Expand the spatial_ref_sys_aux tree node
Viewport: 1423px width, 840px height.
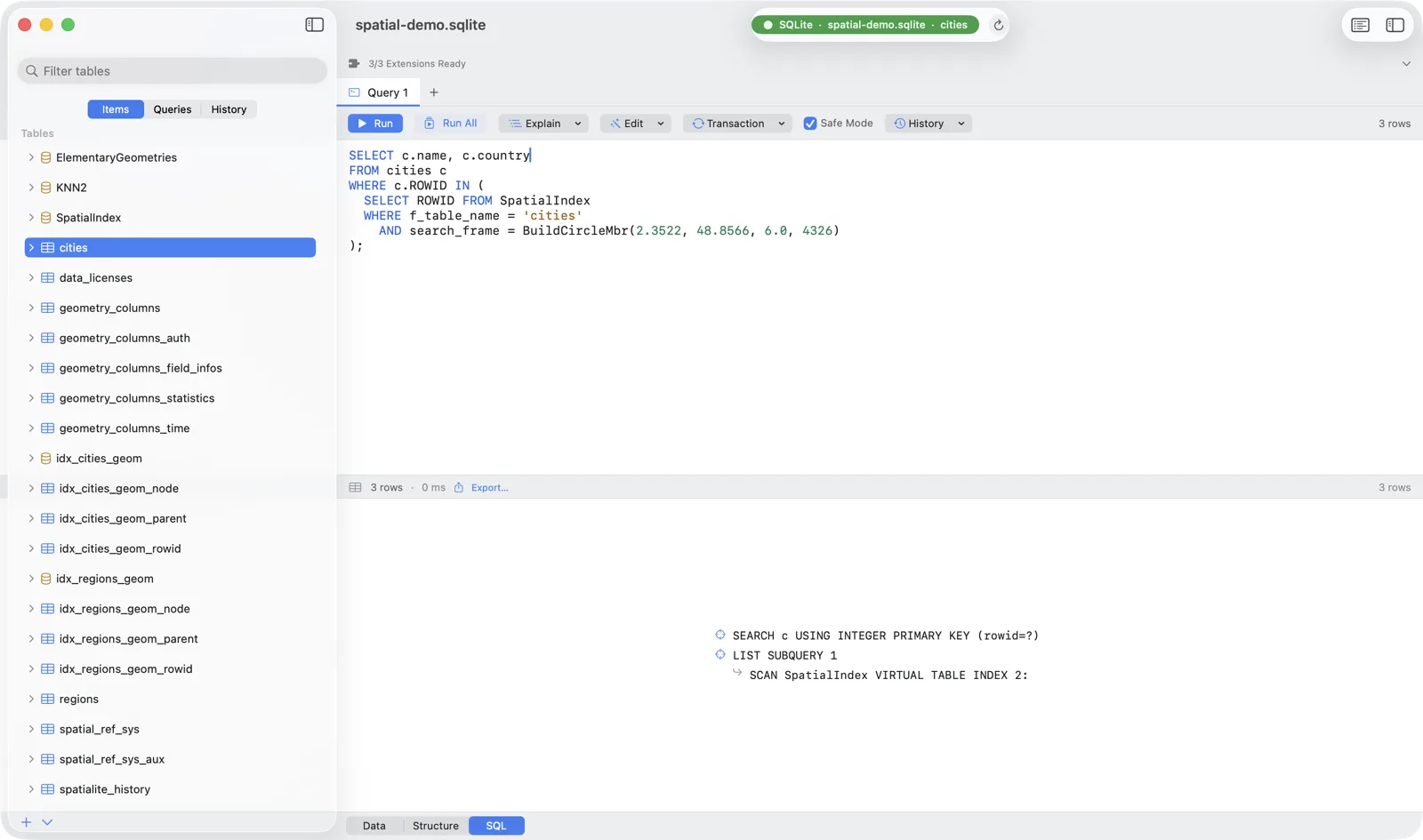click(31, 759)
